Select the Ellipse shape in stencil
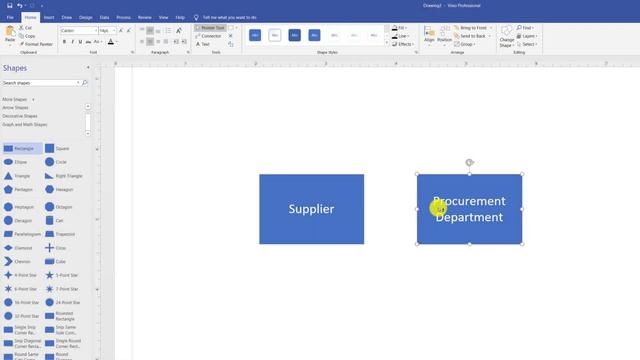 coord(16,162)
